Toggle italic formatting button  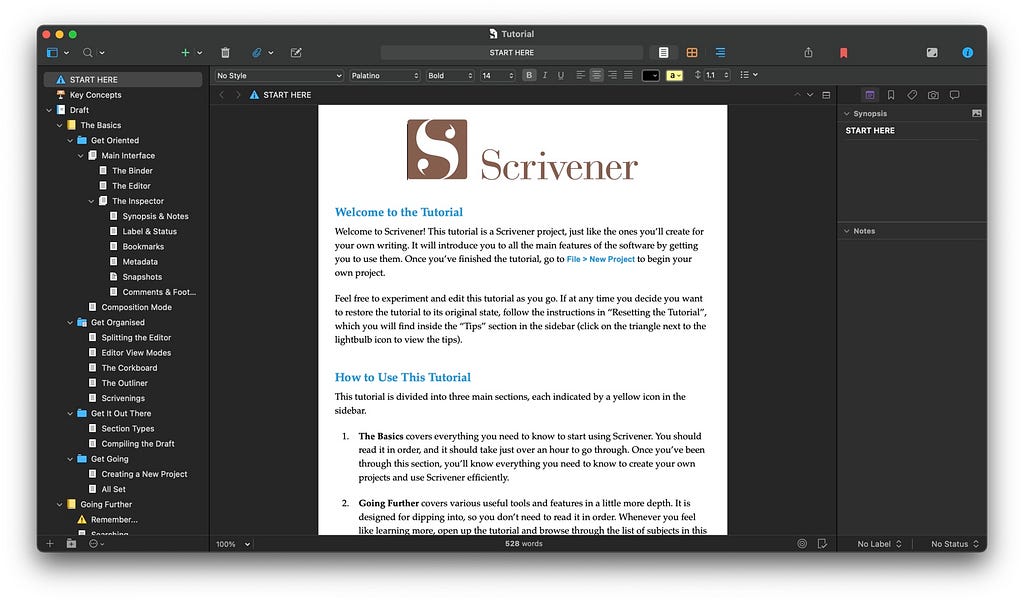(x=545, y=76)
